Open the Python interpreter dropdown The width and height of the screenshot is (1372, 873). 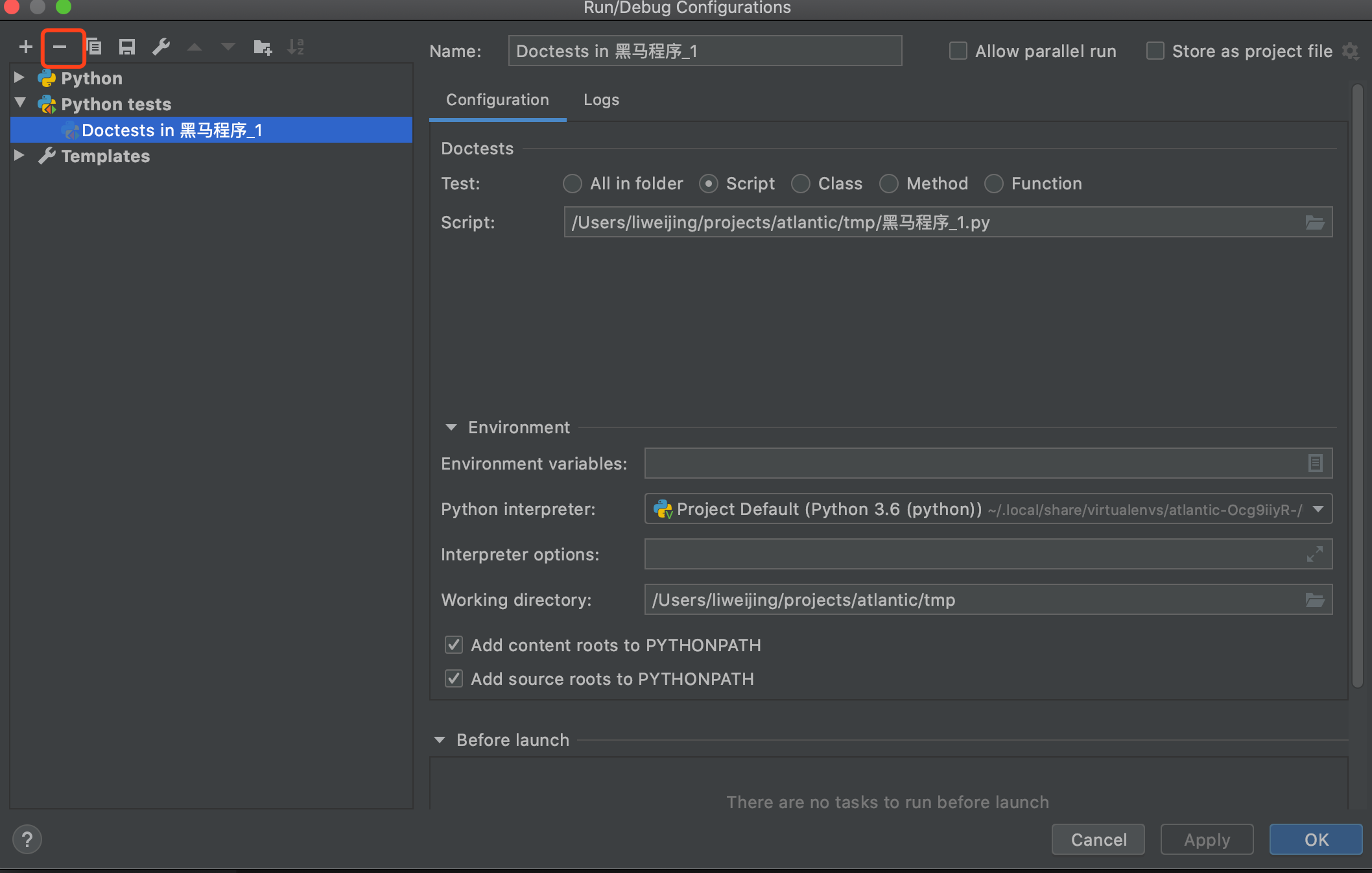point(1318,509)
